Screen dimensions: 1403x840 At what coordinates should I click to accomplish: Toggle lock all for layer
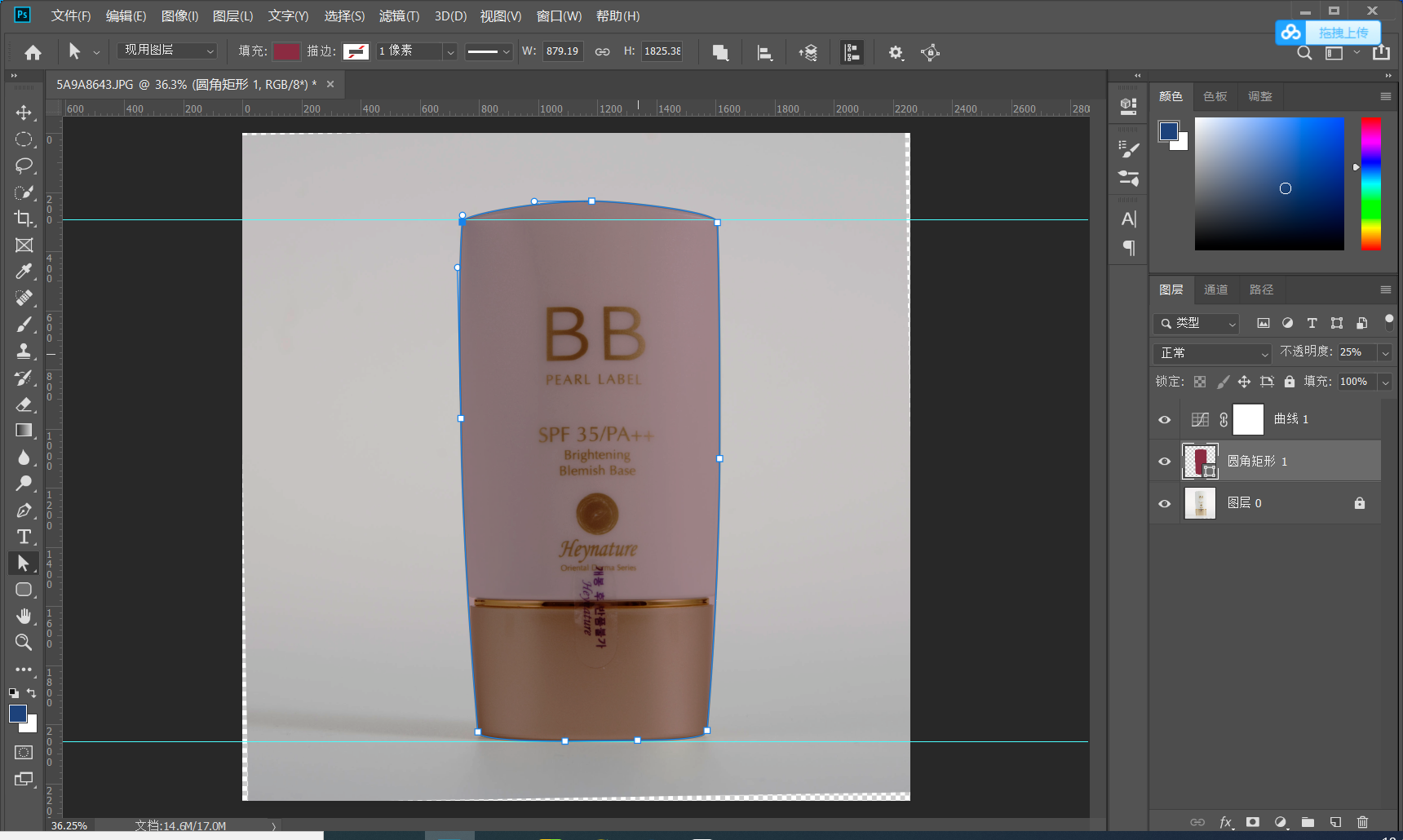(x=1290, y=382)
